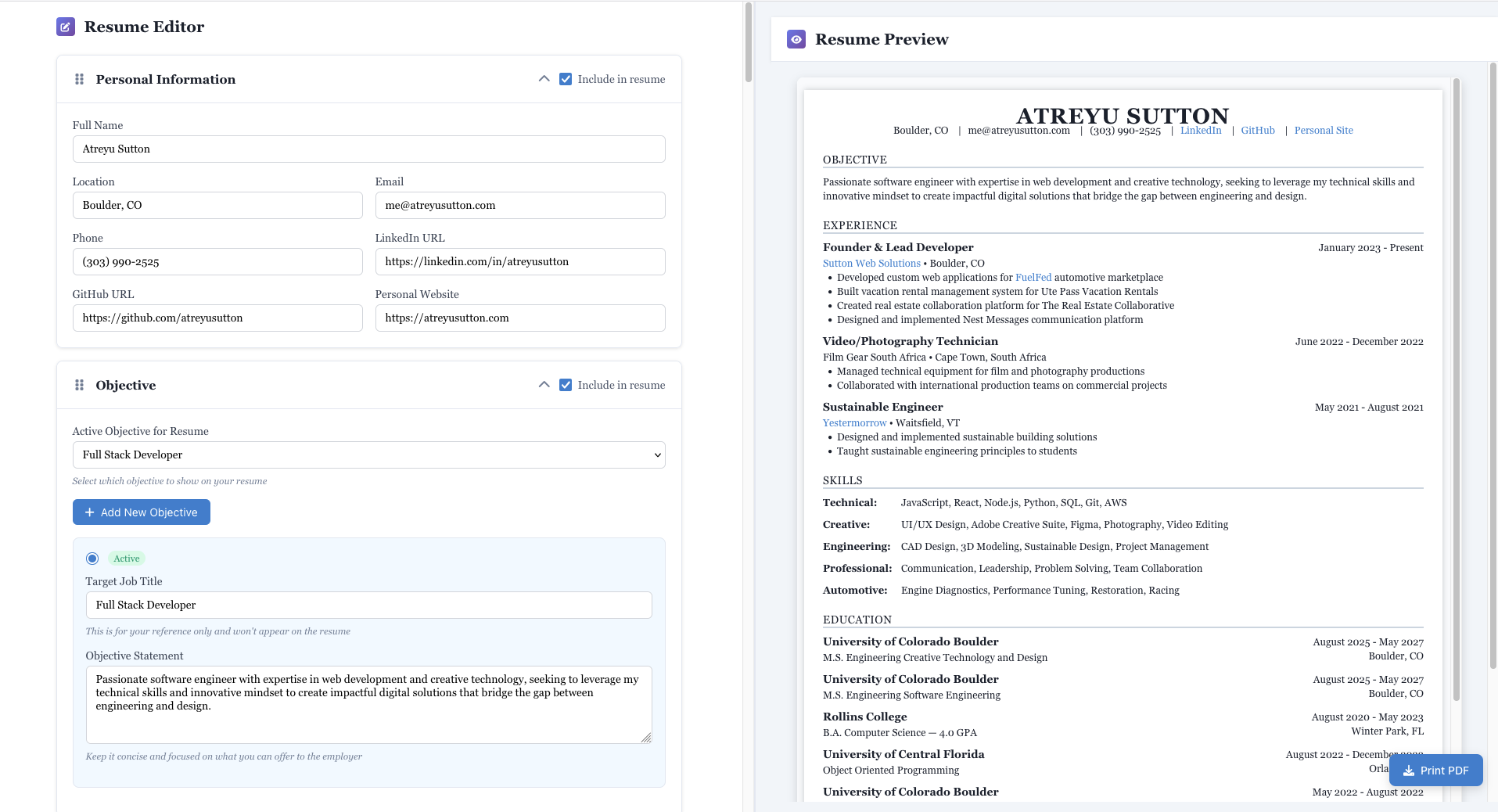Viewport: 1498px width, 812px height.
Task: Click inside the Target Job Title field
Action: (368, 605)
